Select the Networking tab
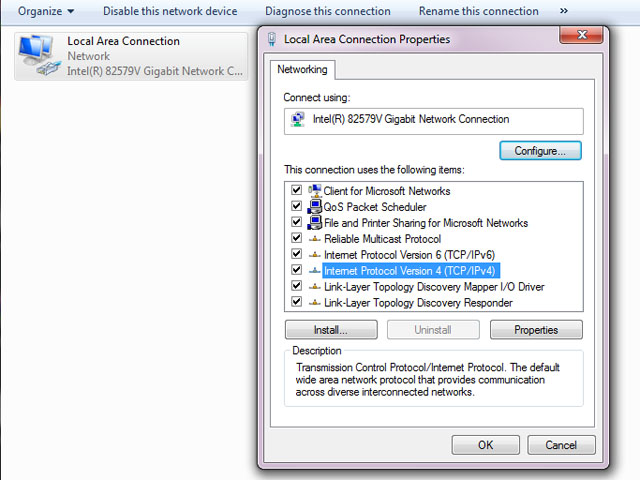 (x=302, y=69)
